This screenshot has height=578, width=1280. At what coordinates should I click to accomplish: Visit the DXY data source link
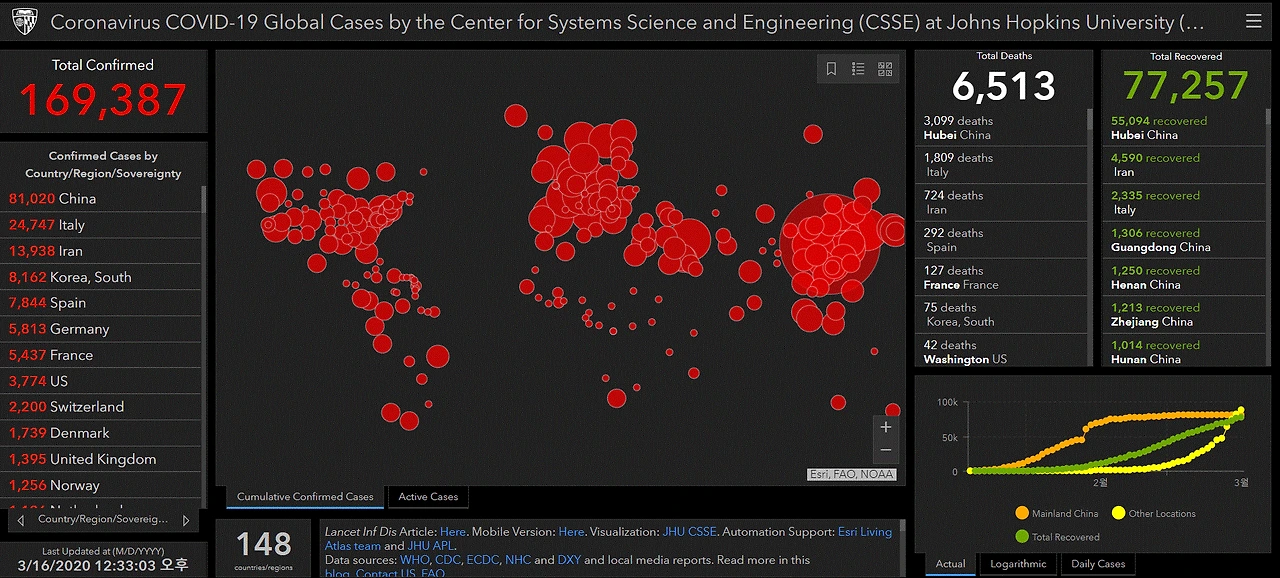(x=569, y=560)
